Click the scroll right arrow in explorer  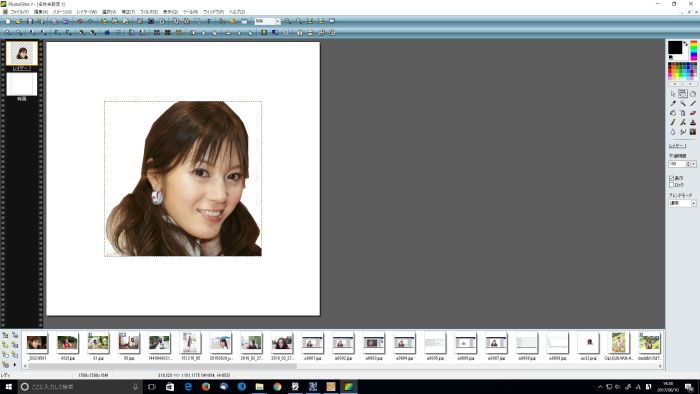tap(660, 366)
